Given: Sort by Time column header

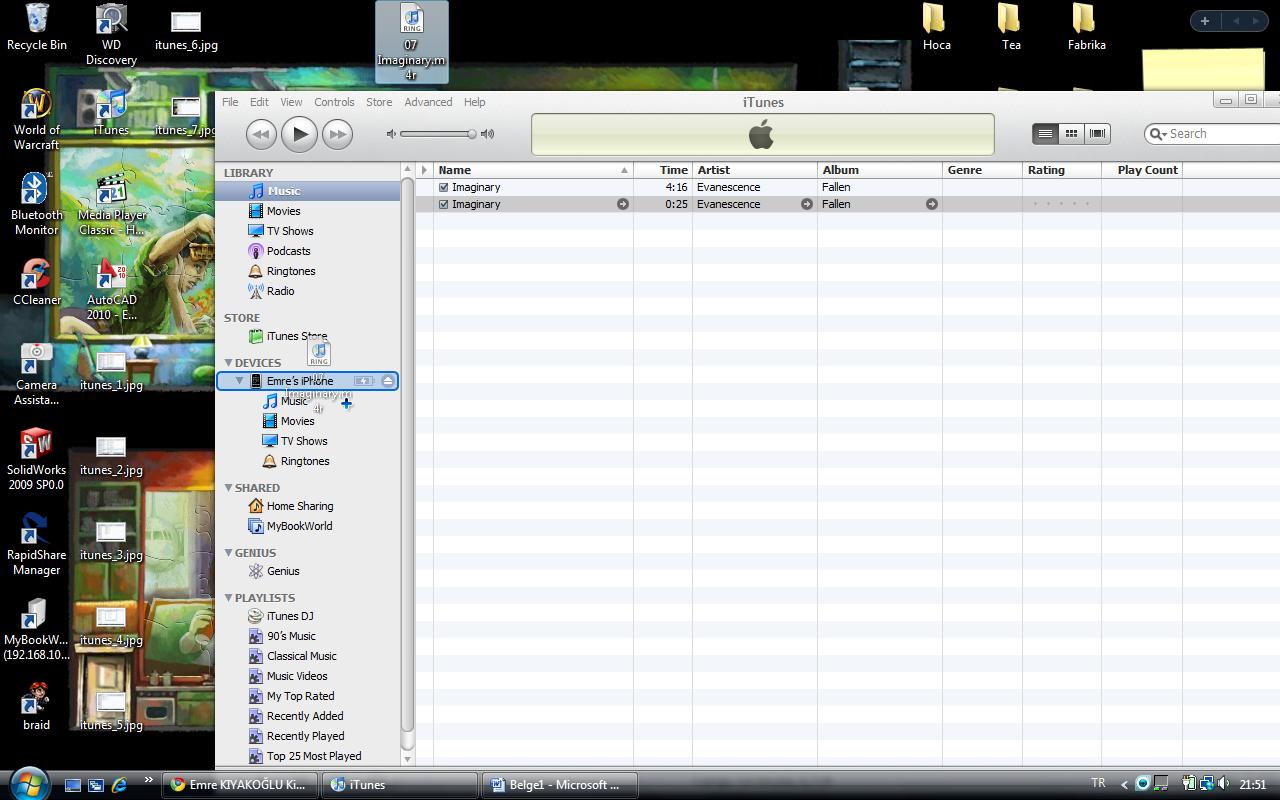Looking at the screenshot, I should [663, 170].
